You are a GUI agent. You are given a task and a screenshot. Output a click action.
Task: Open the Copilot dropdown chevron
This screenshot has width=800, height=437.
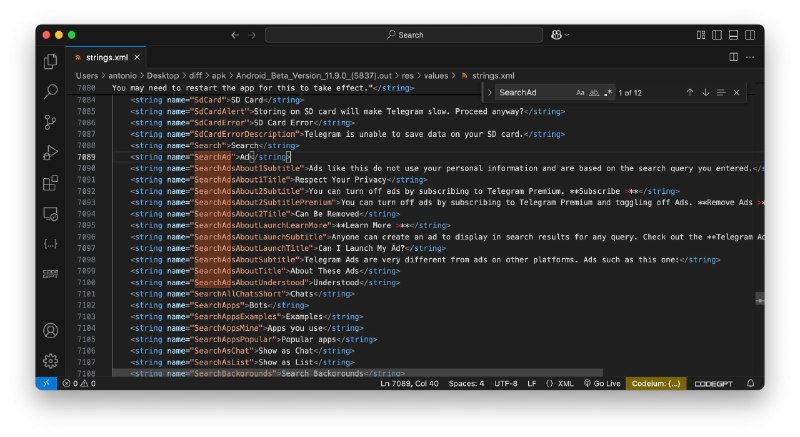pyautogui.click(x=567, y=35)
